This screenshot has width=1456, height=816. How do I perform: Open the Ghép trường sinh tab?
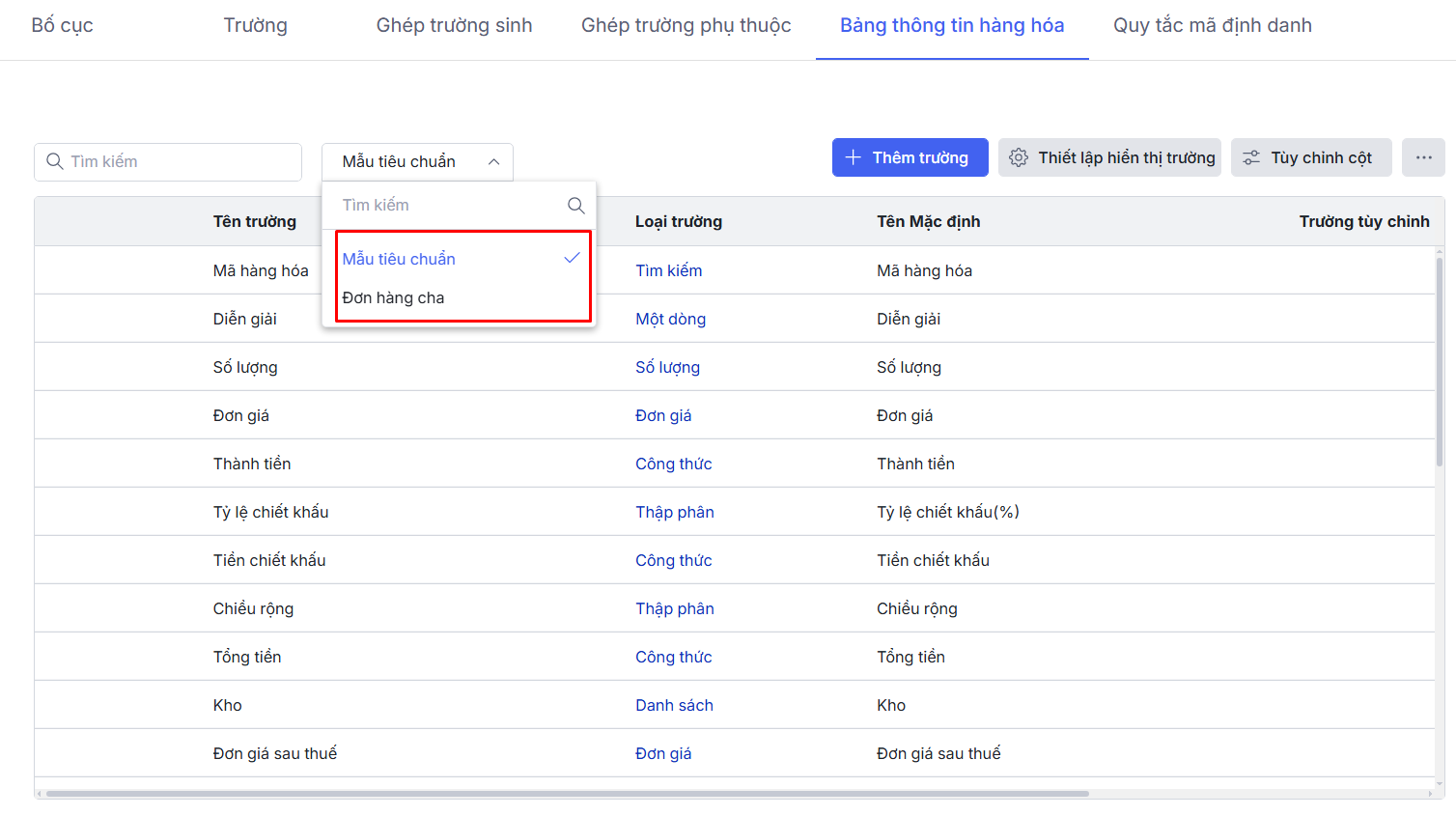point(454,26)
